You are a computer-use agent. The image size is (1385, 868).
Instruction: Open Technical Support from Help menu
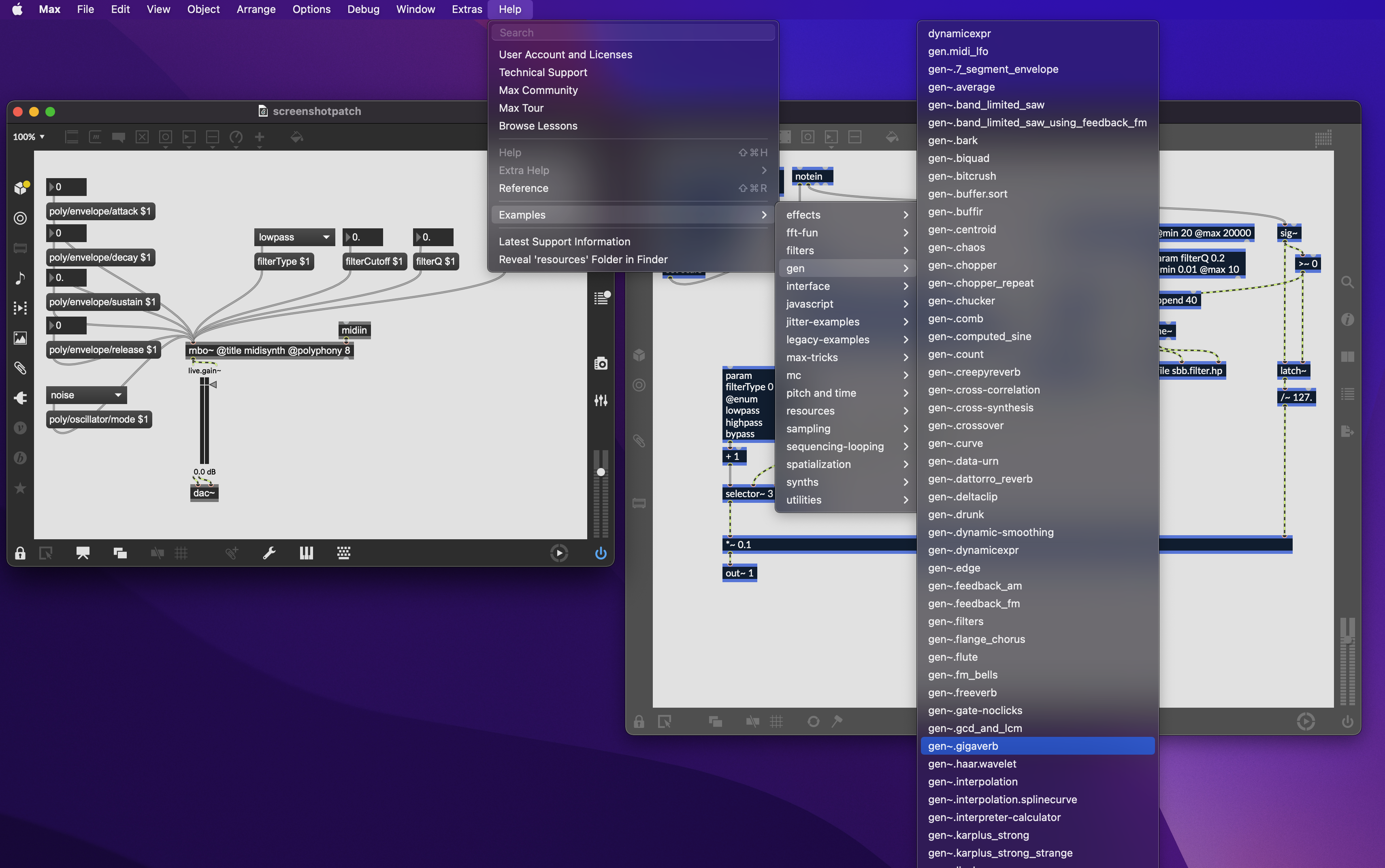point(633,72)
